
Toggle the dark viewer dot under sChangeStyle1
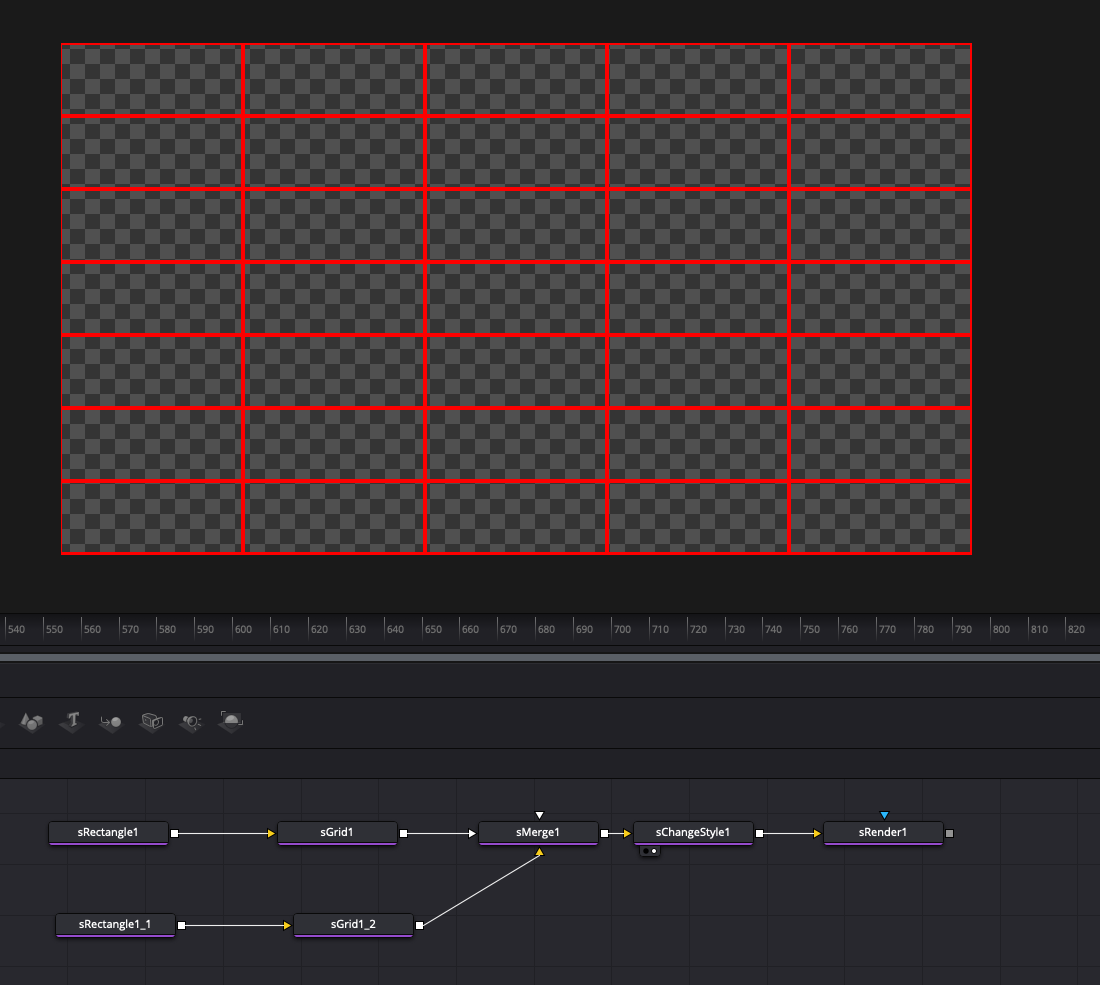point(645,852)
